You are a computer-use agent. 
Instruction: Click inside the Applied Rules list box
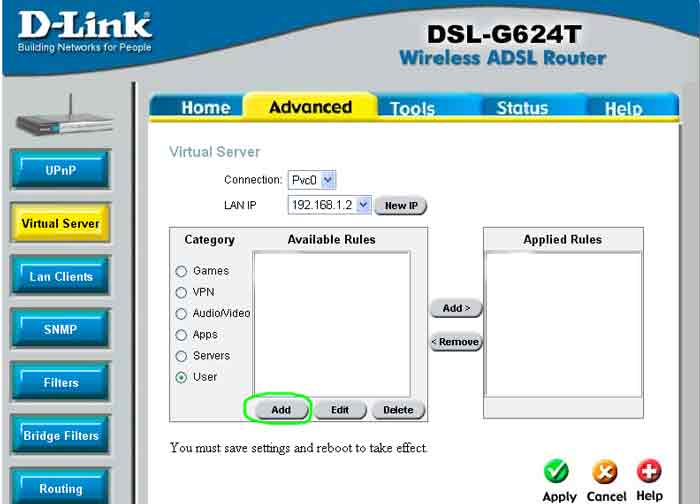click(x=563, y=325)
